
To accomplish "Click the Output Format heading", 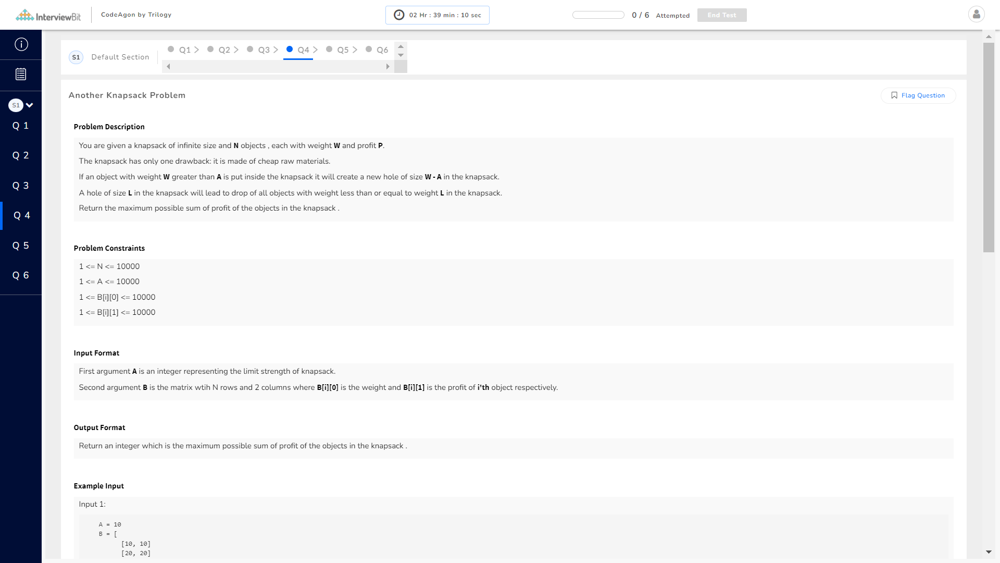I will coord(99,427).
